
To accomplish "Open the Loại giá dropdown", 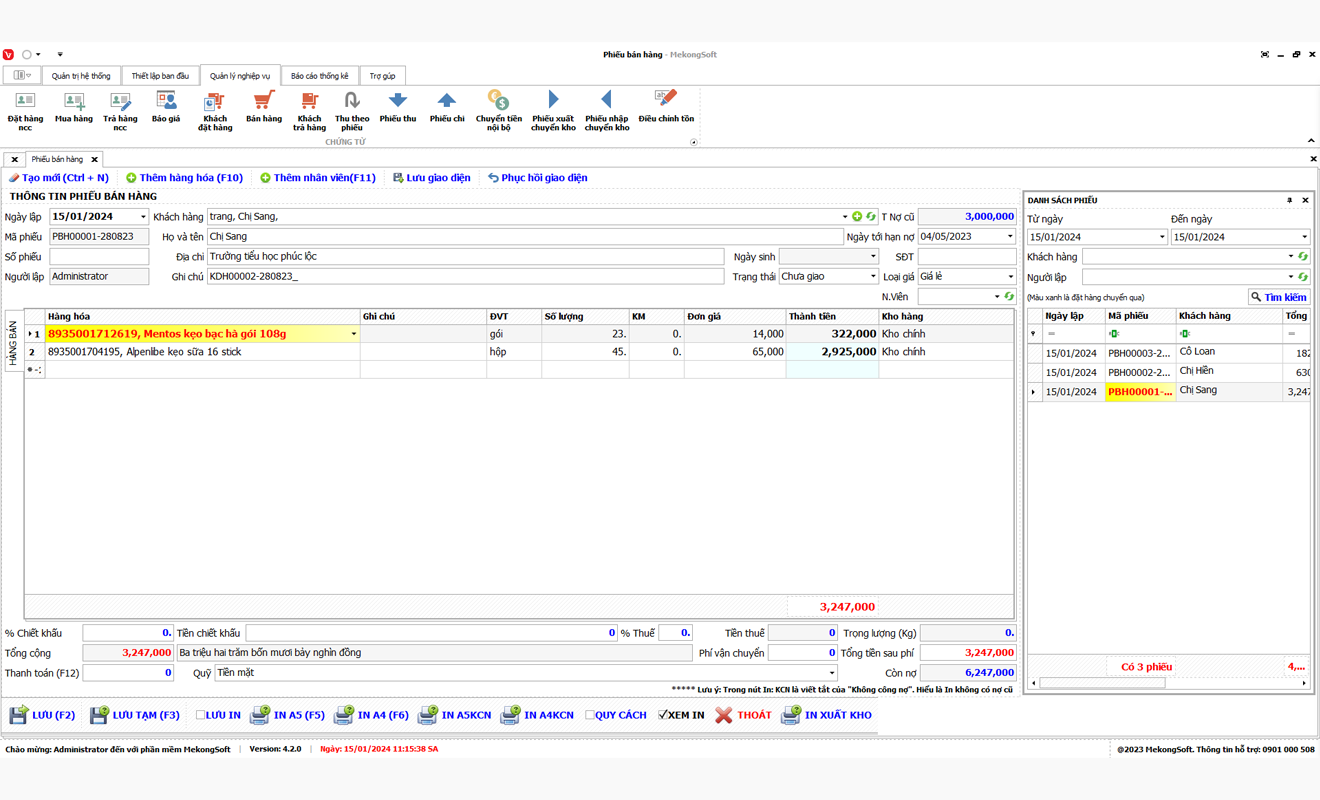I will pyautogui.click(x=1010, y=277).
